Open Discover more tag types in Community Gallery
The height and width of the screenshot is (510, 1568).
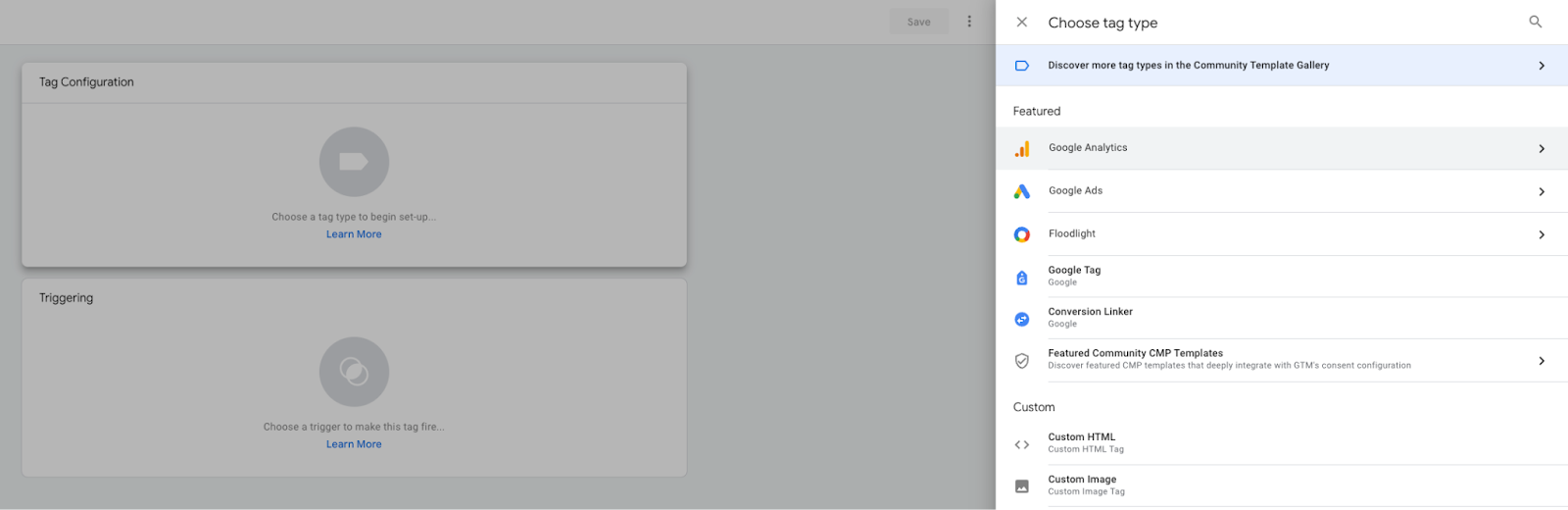point(1282,66)
